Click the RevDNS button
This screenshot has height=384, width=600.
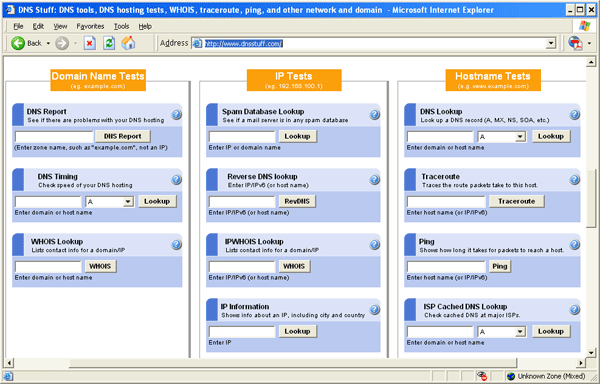(x=297, y=201)
